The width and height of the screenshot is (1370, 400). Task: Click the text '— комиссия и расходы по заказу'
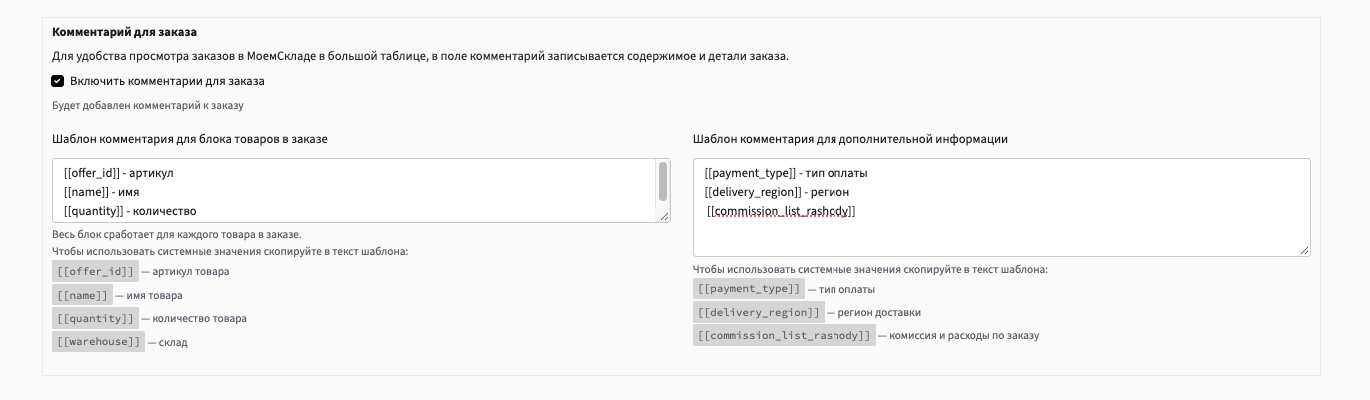coord(958,335)
